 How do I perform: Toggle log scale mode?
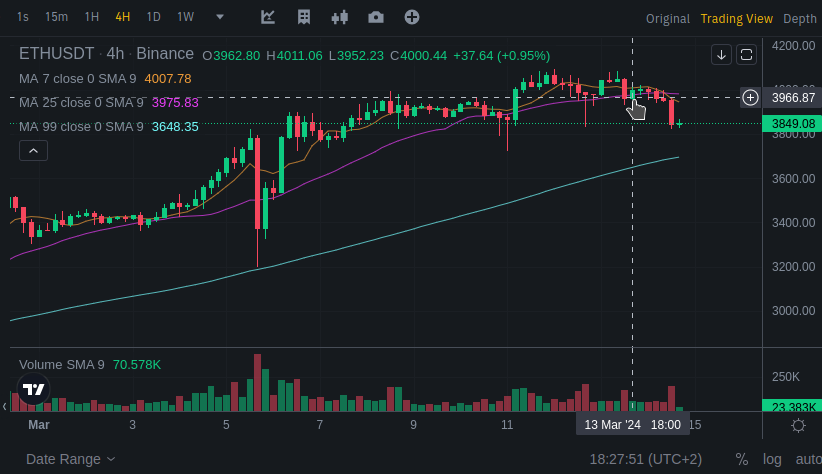tap(772, 459)
